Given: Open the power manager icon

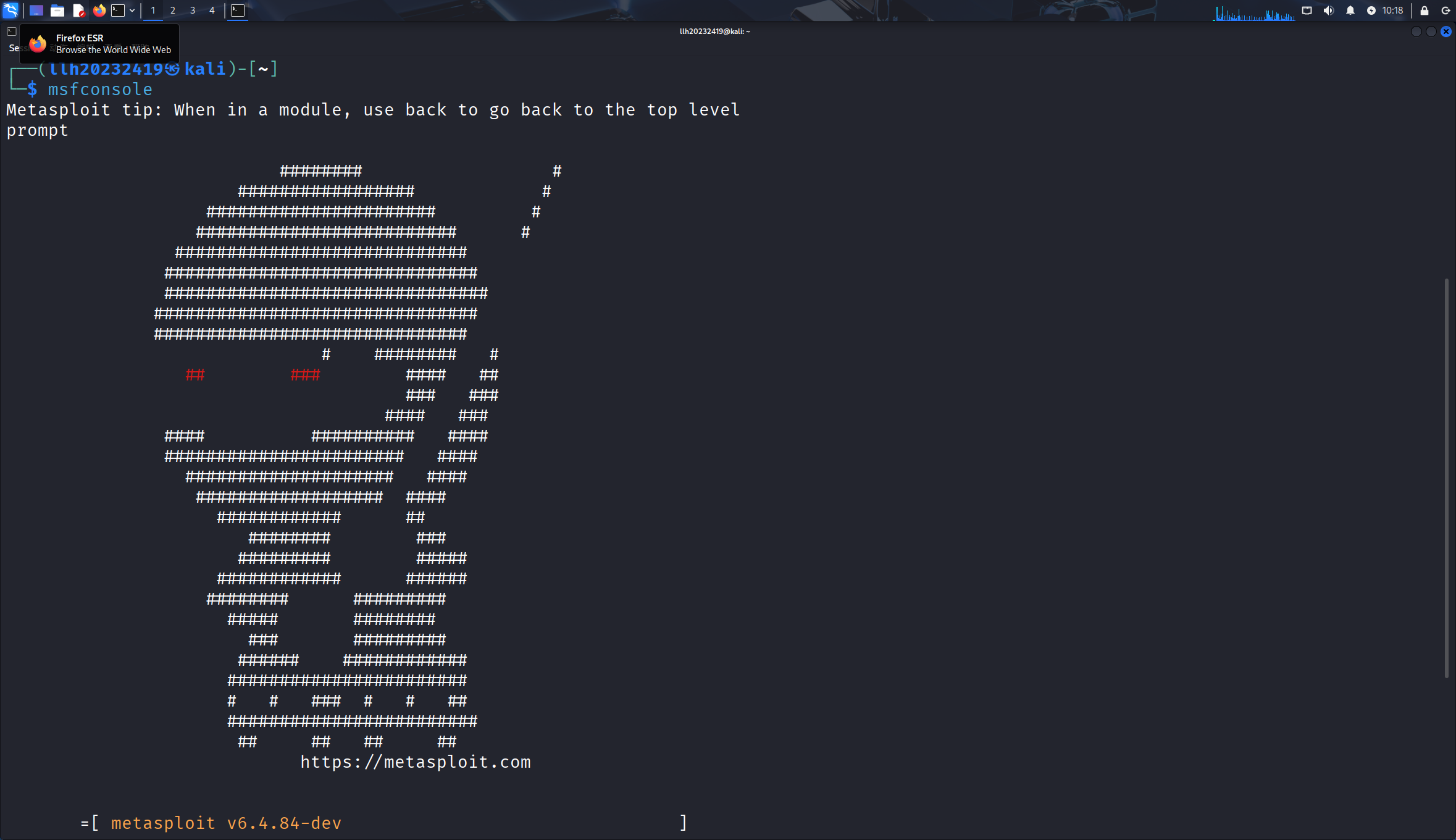Looking at the screenshot, I should 1371,10.
